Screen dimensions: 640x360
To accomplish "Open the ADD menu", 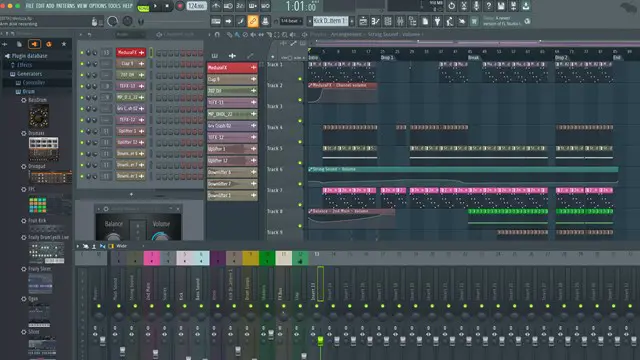I will 50,6.
